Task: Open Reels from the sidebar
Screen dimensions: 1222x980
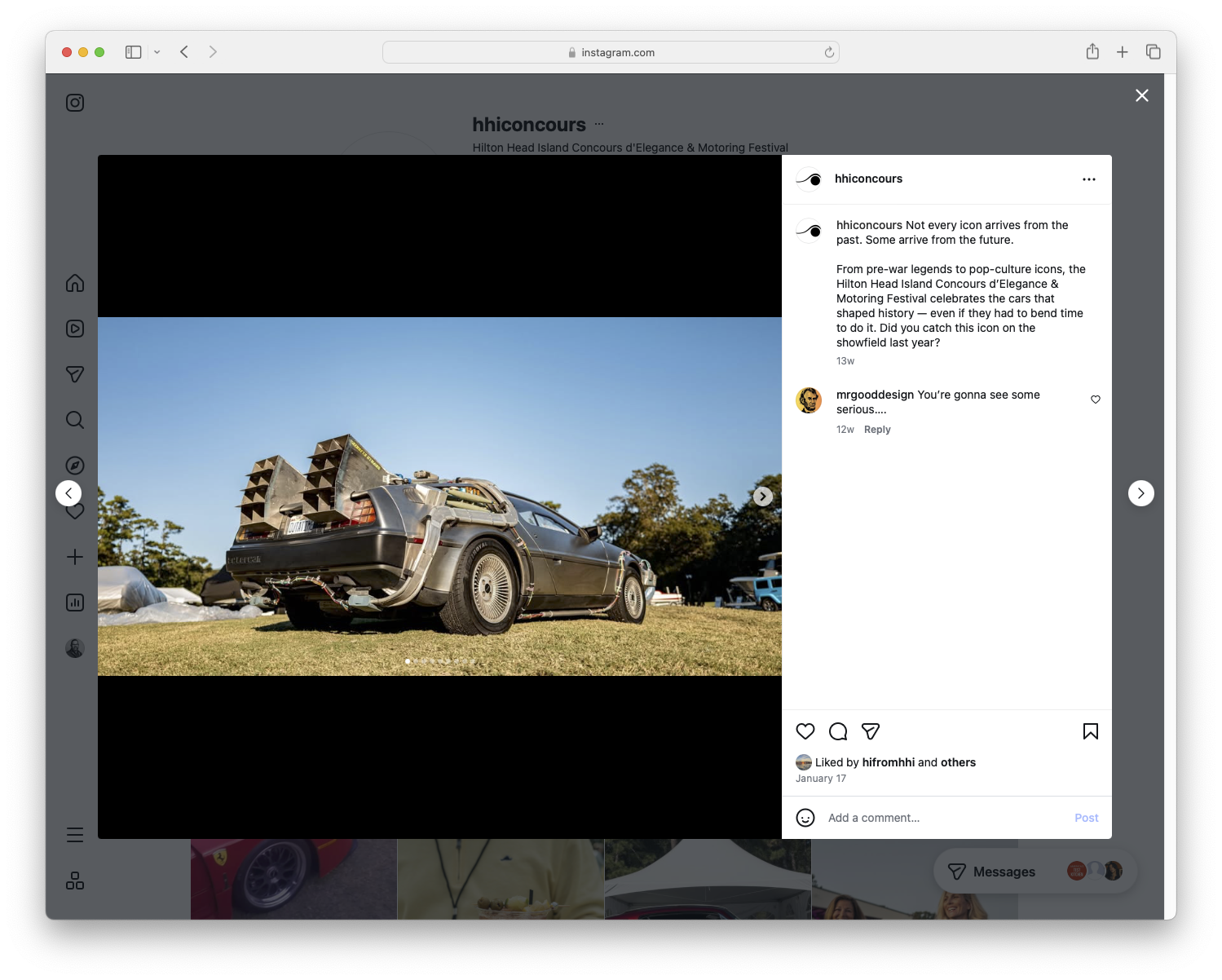Action: click(x=75, y=328)
